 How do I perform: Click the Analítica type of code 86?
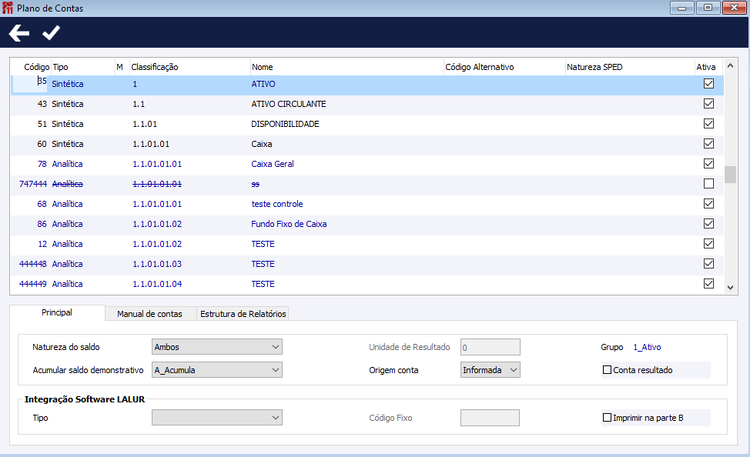point(67,224)
